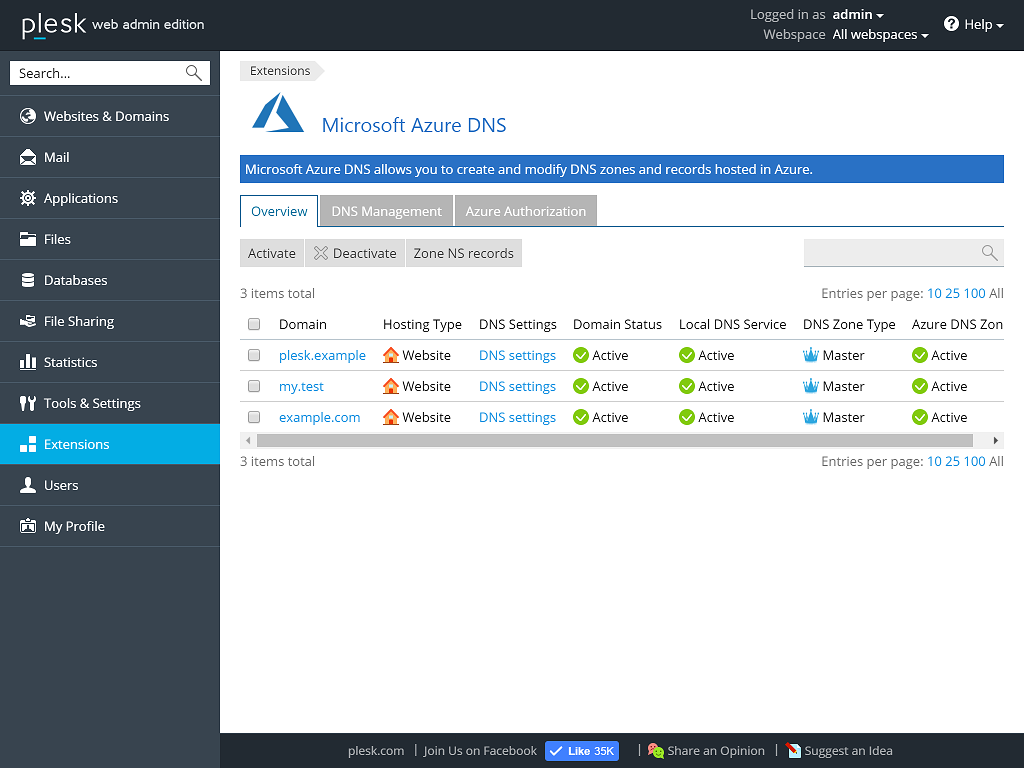Click the Mail envelope icon in sidebar
1024x768 pixels.
(28, 157)
